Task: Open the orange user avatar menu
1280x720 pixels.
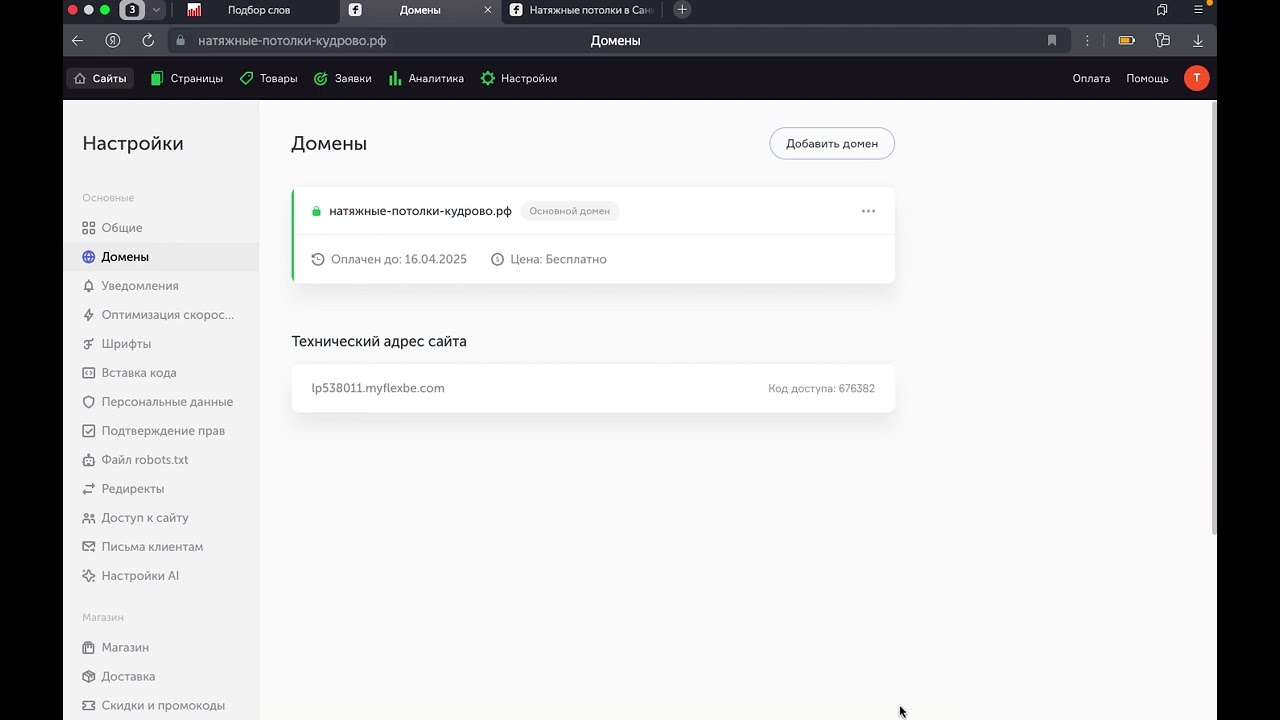Action: click(x=1196, y=78)
